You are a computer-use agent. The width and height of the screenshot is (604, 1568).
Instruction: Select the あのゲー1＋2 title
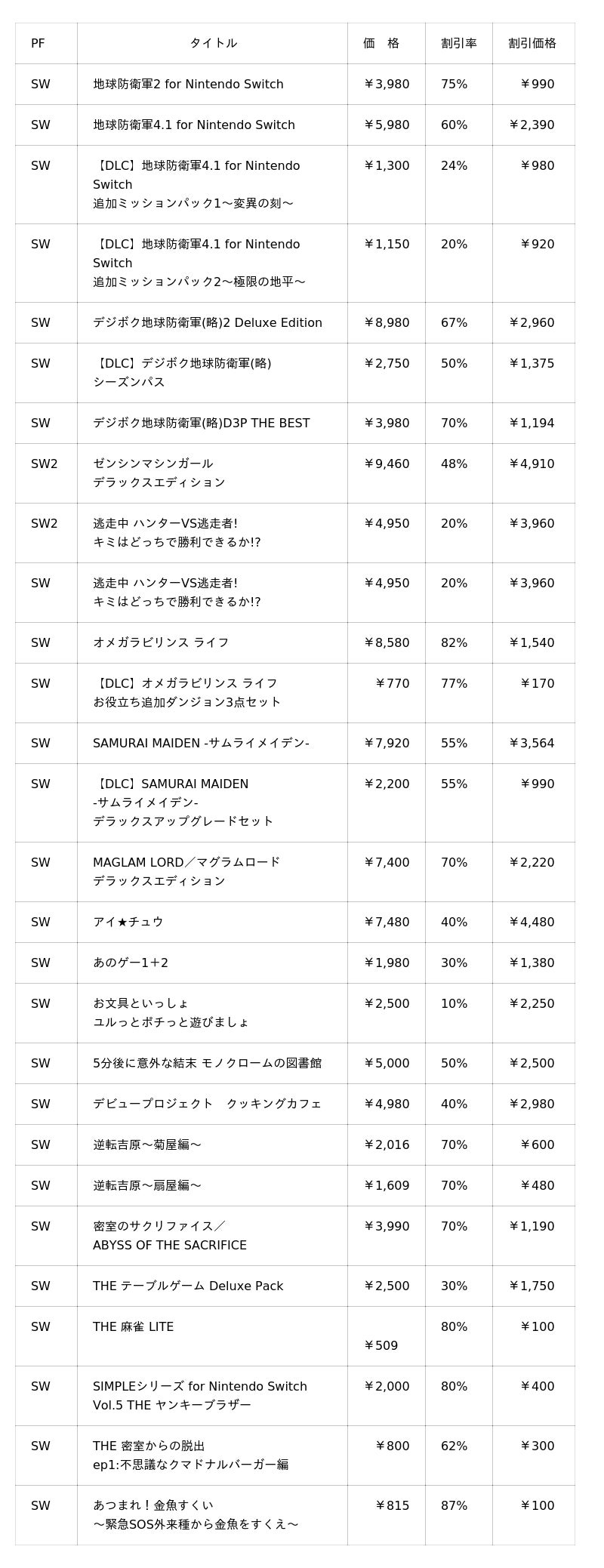[x=131, y=963]
